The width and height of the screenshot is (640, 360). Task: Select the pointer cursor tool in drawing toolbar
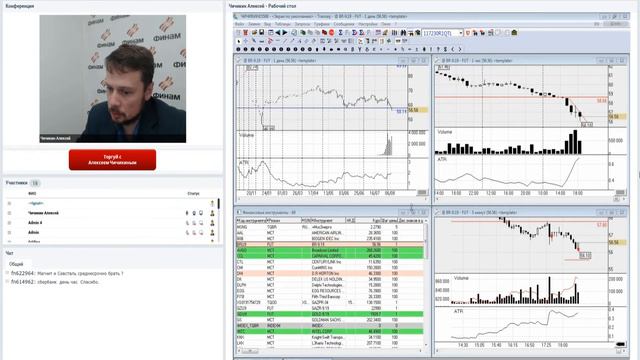click(x=239, y=41)
